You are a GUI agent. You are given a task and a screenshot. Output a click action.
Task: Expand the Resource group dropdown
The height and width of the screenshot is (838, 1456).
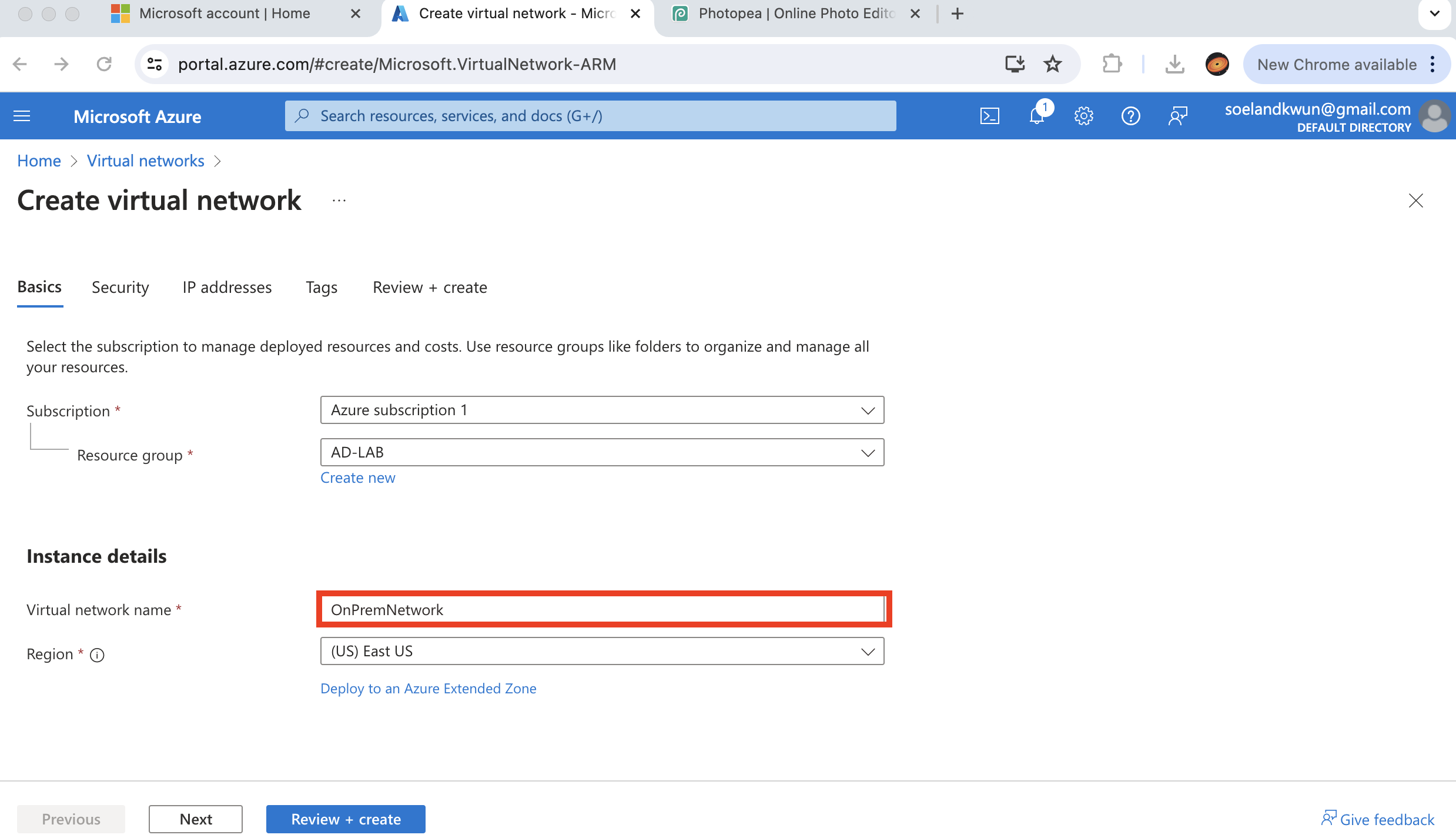(x=602, y=452)
